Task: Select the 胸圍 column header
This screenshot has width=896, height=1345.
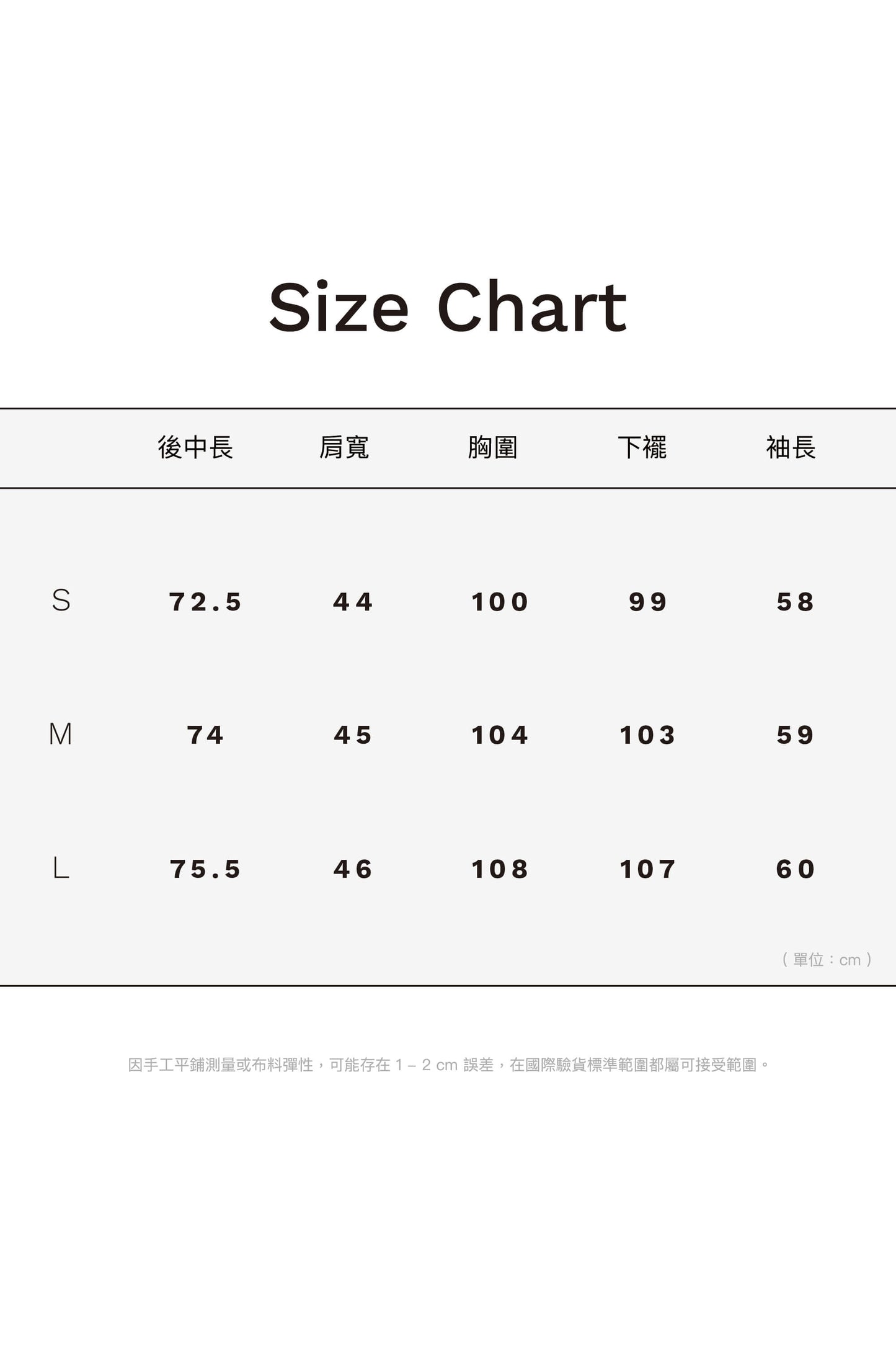Action: 493,447
